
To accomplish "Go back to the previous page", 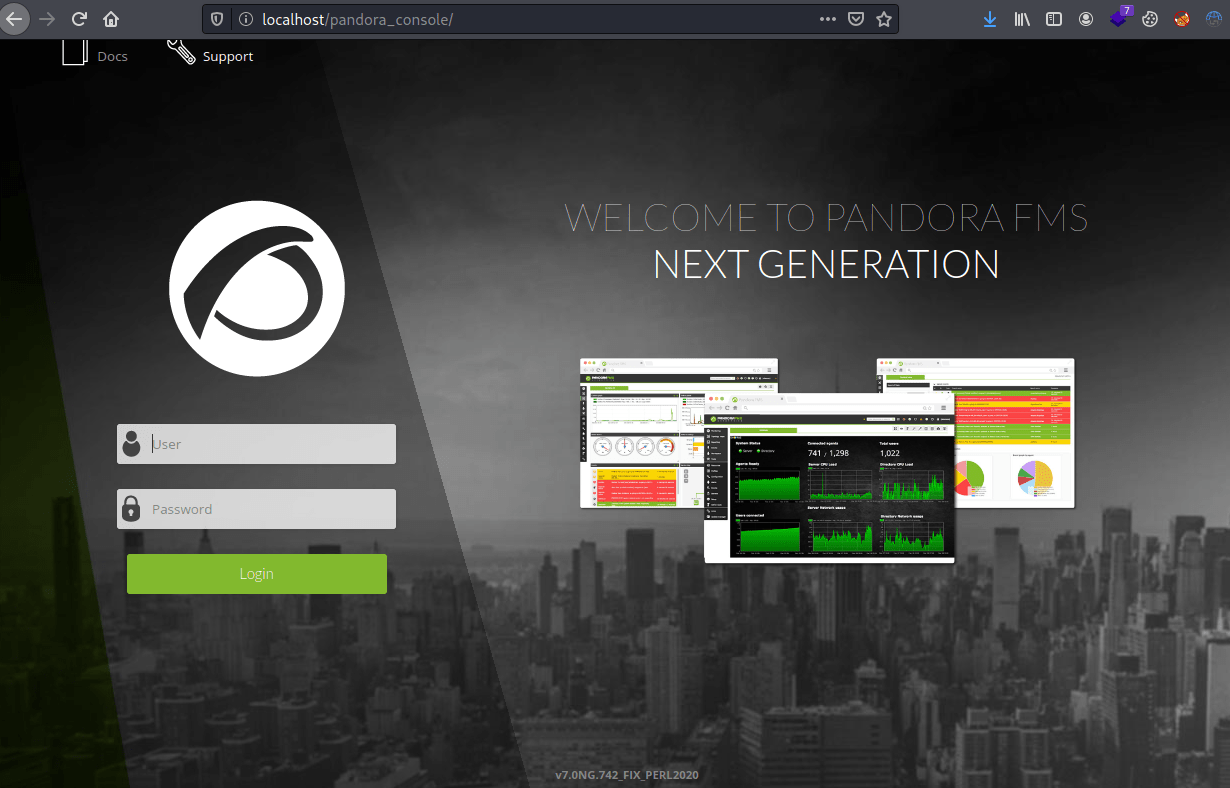I will [x=14, y=19].
